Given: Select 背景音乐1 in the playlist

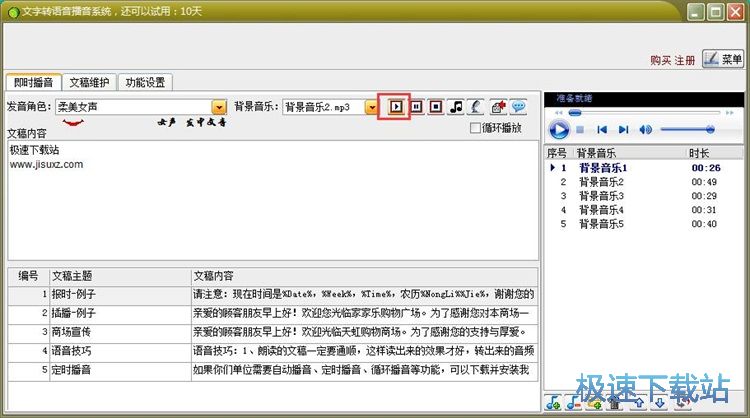Looking at the screenshot, I should click(x=643, y=168).
